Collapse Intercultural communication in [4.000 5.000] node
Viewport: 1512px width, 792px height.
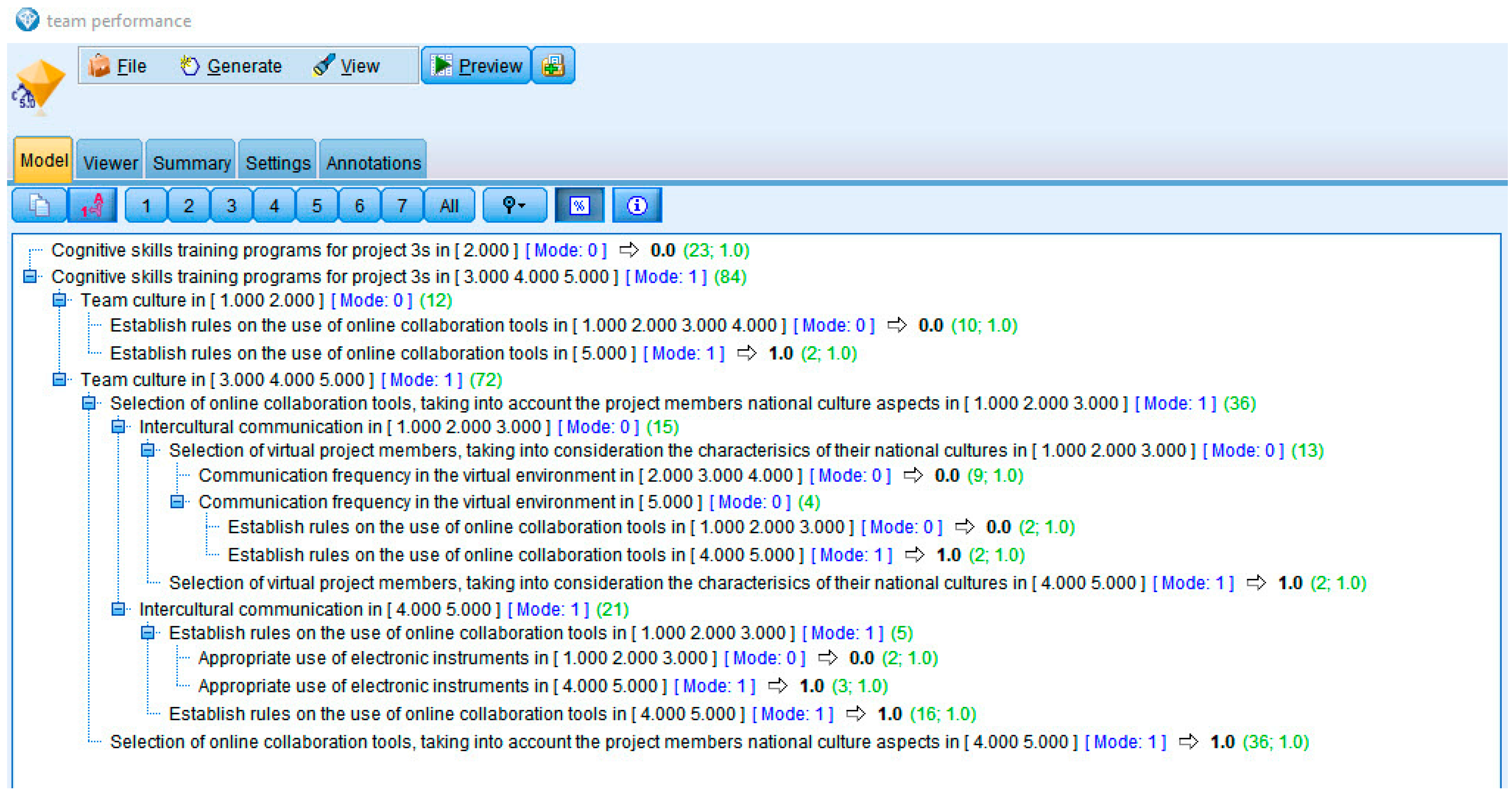click(x=118, y=609)
